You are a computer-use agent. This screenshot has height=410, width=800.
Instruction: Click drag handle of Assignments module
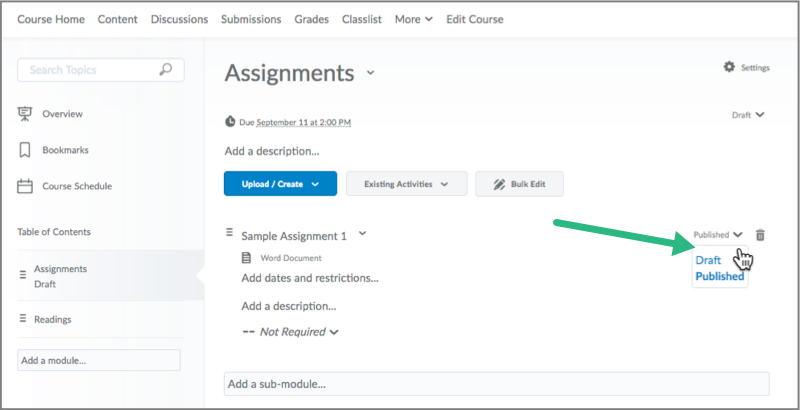click(x=22, y=275)
